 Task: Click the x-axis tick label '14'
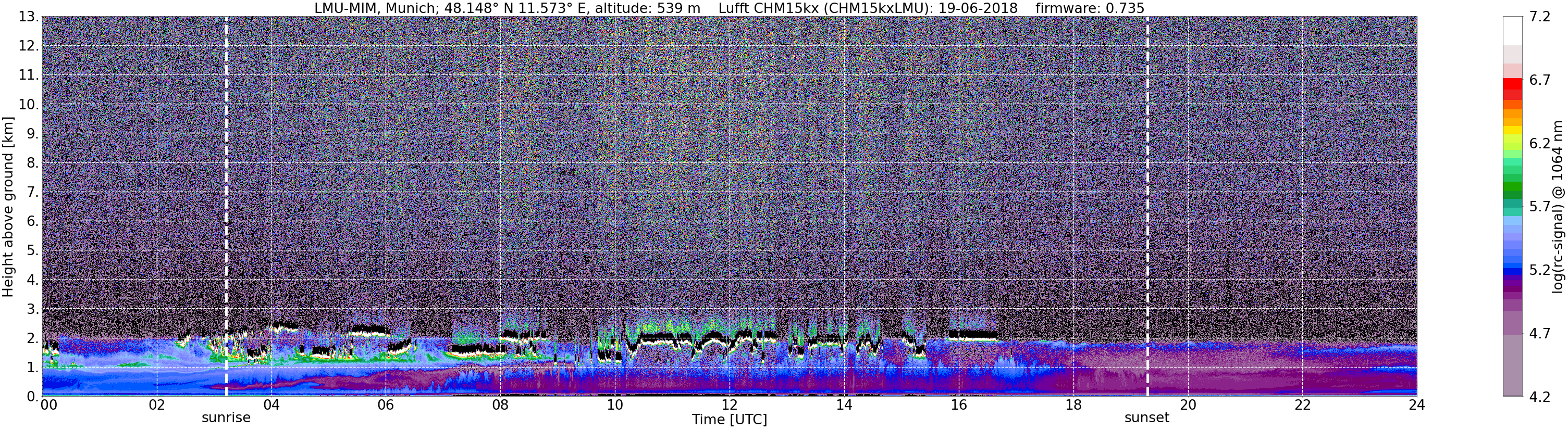point(844,405)
